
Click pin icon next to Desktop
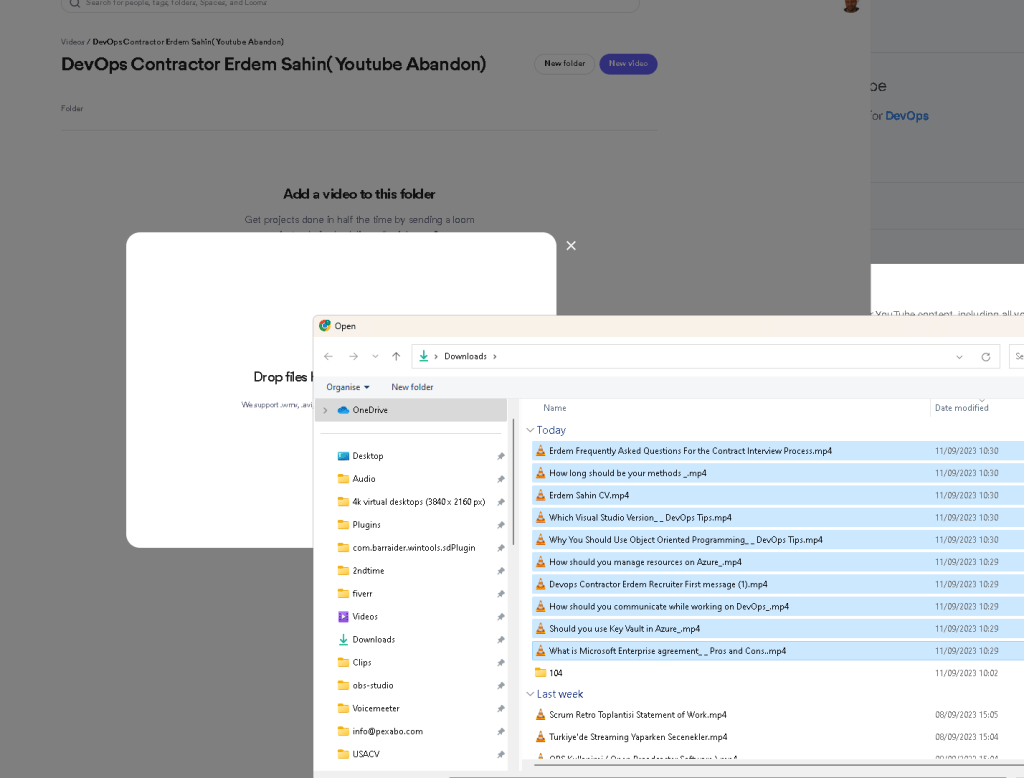coord(501,457)
